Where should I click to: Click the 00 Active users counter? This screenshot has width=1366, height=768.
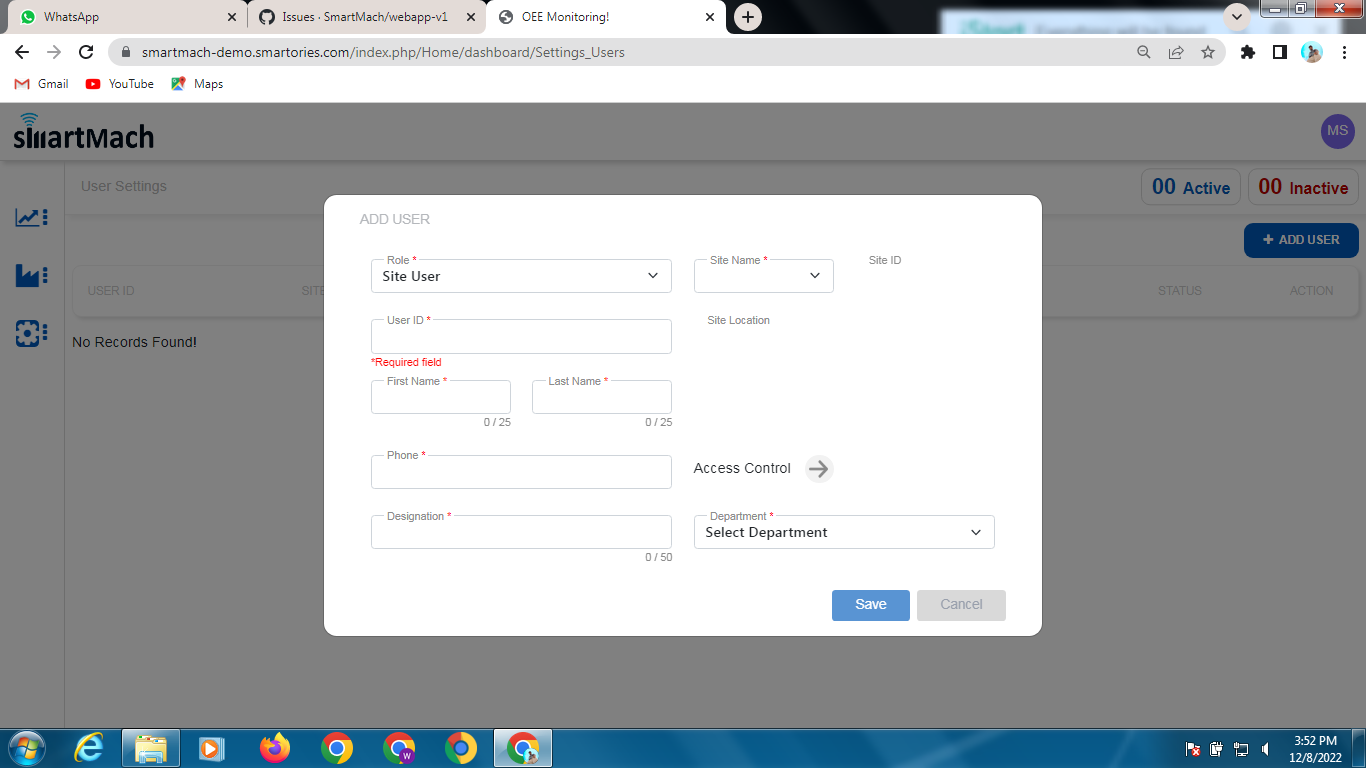point(1190,187)
